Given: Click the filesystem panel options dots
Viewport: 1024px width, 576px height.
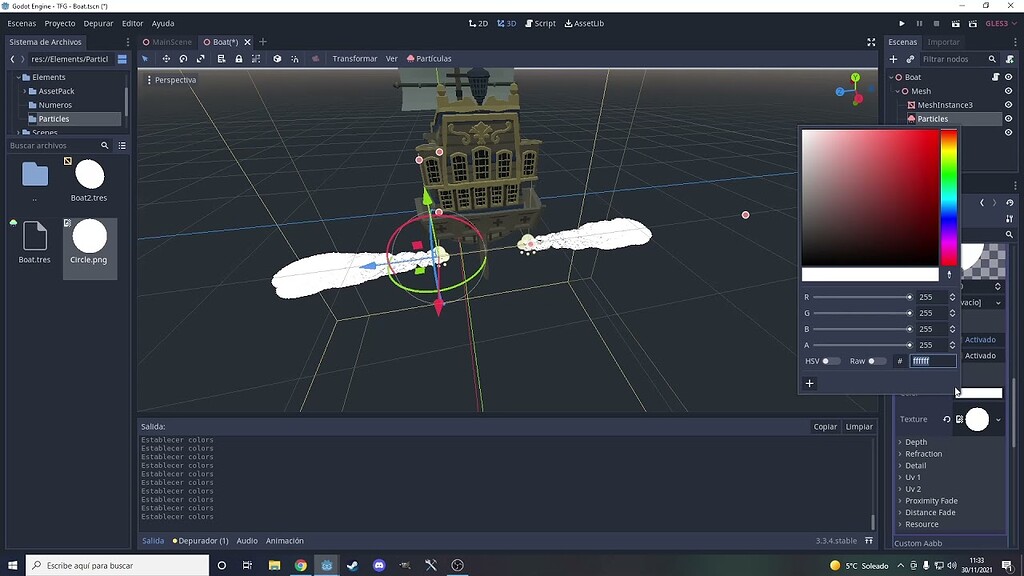Looking at the screenshot, I should (127, 42).
